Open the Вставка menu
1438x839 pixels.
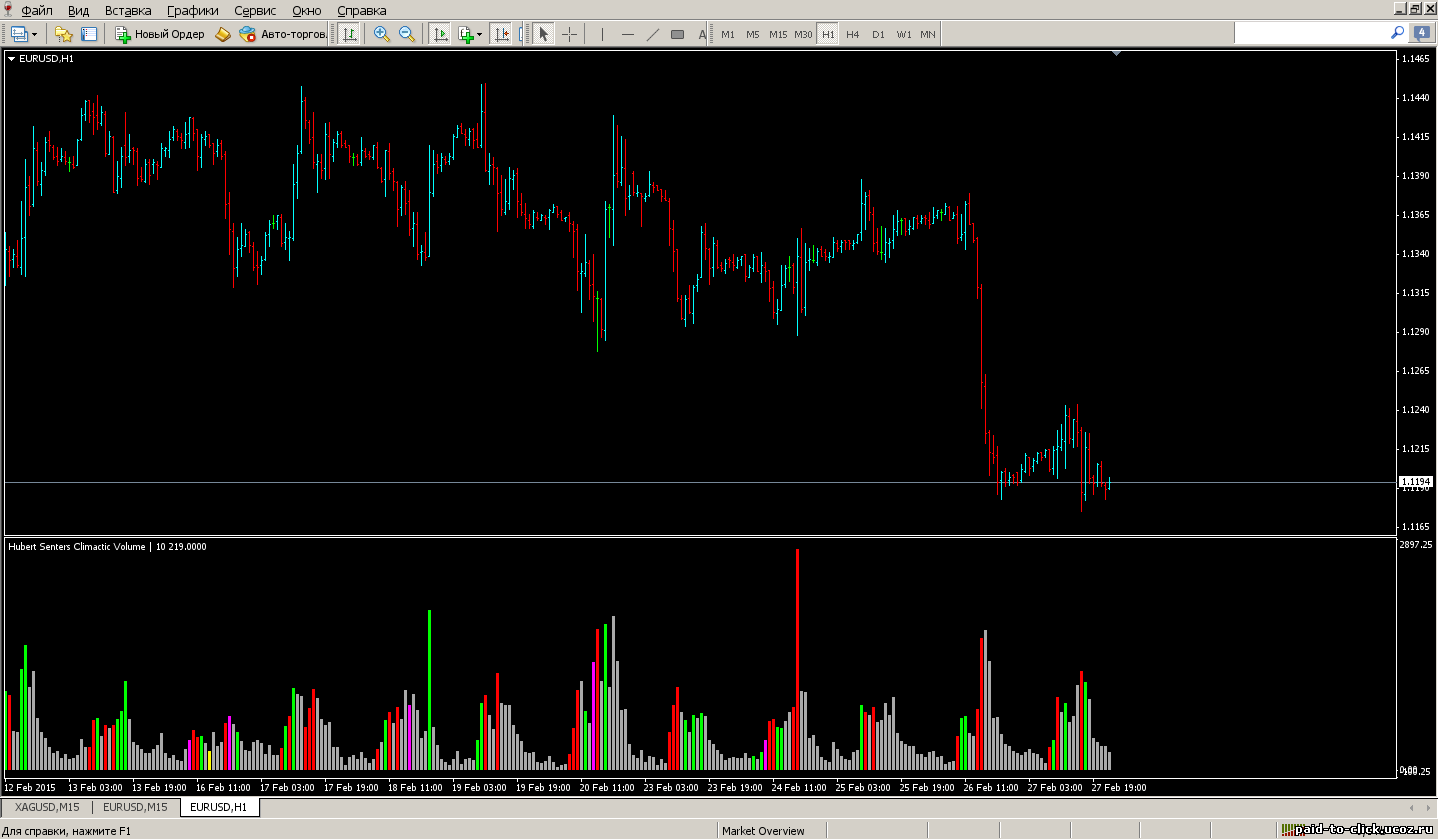(128, 10)
